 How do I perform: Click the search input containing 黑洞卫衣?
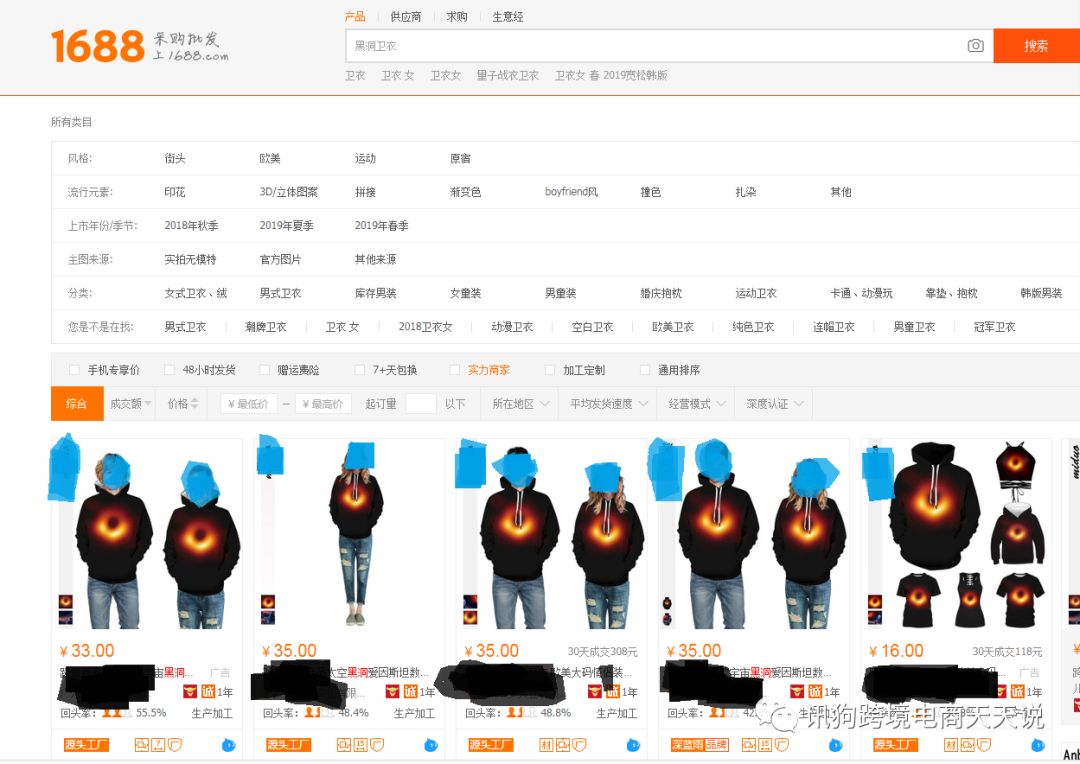pos(654,46)
